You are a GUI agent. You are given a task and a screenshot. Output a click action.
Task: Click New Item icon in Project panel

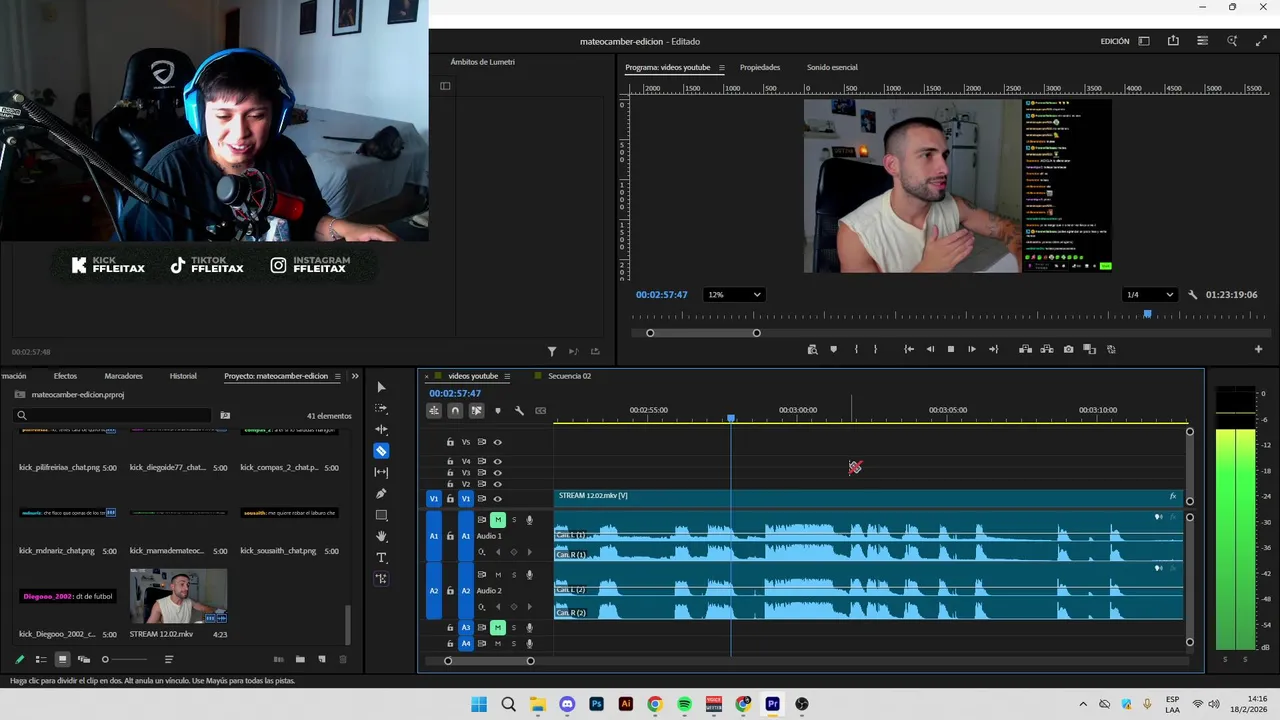(x=322, y=659)
